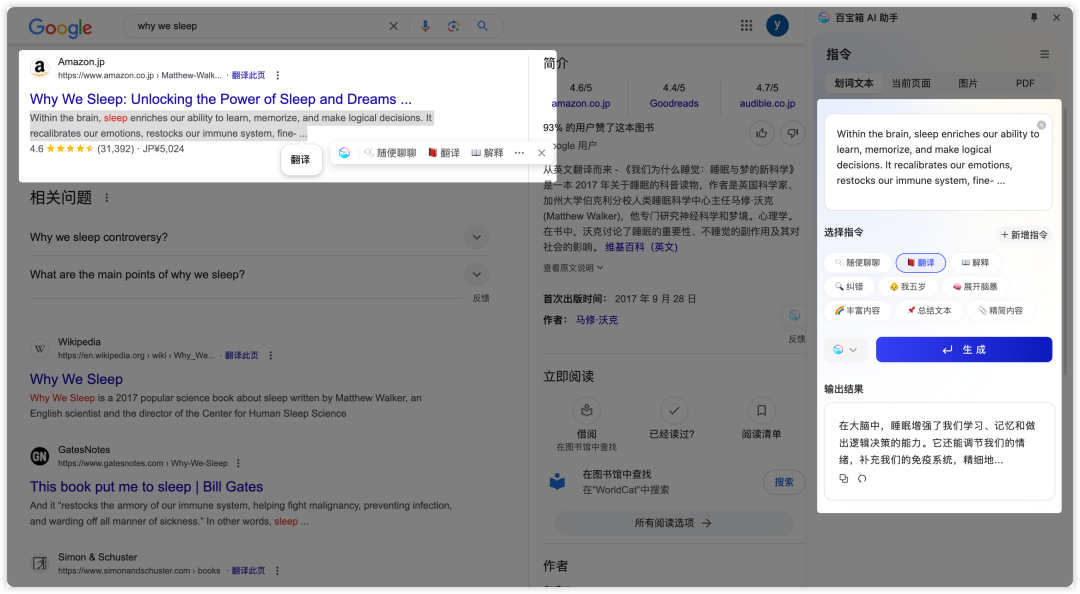This screenshot has height=594, width=1080.
Task: Choose 解释 in the floating toolbar
Action: point(487,153)
